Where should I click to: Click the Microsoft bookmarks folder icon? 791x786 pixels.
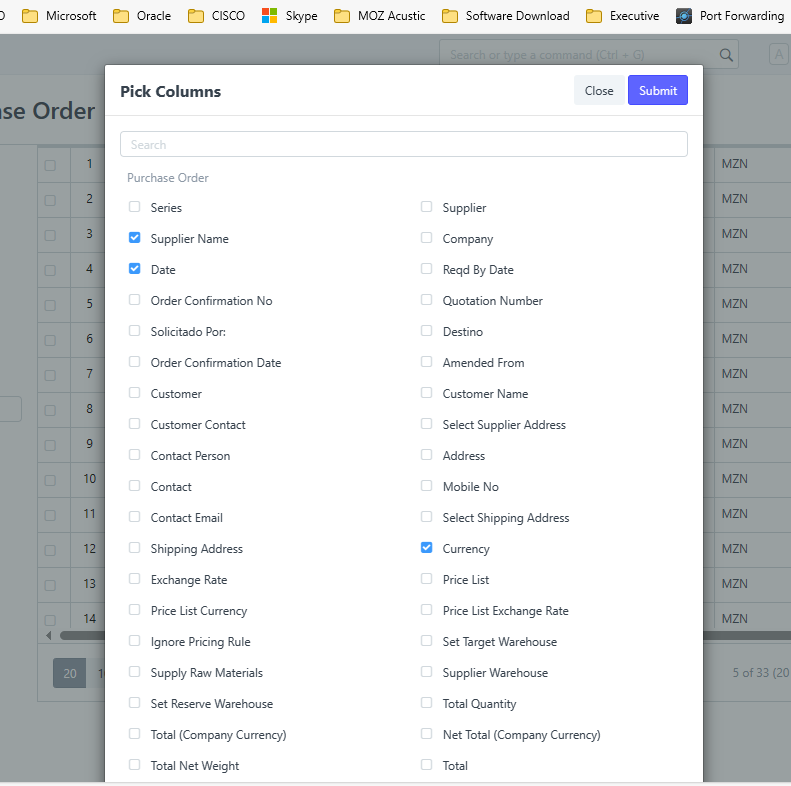pos(30,16)
